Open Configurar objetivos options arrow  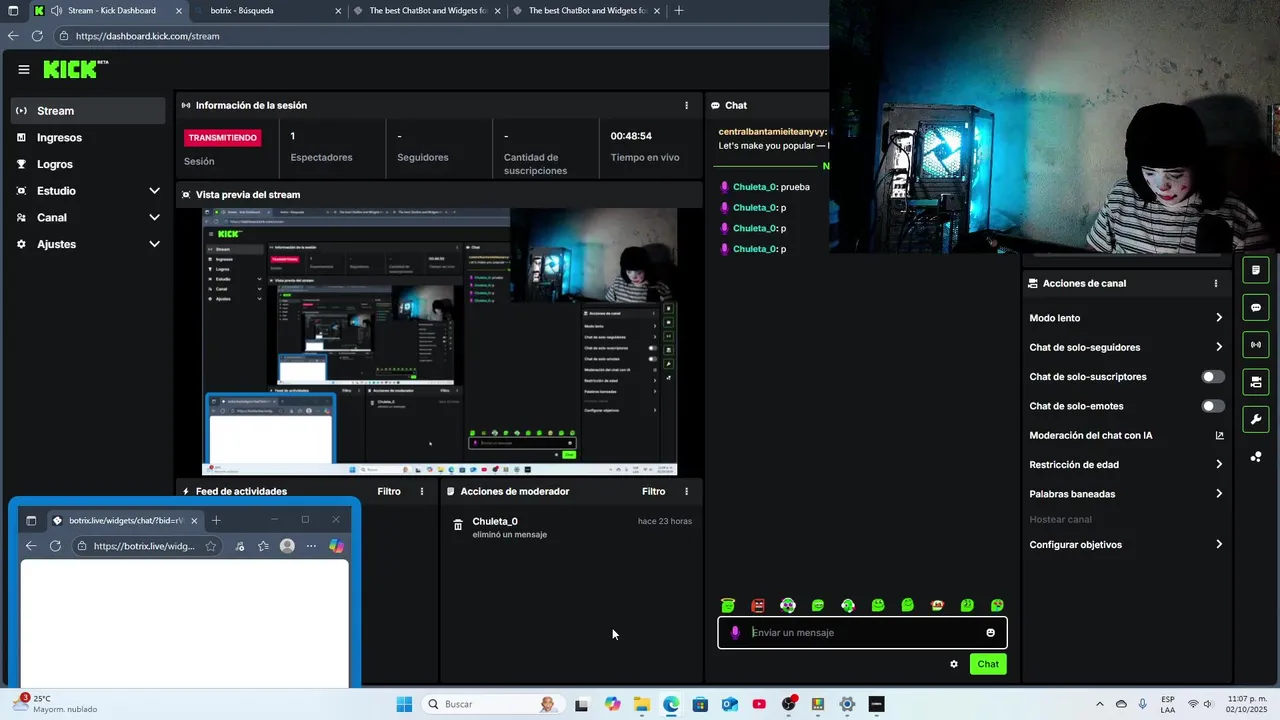(x=1219, y=545)
